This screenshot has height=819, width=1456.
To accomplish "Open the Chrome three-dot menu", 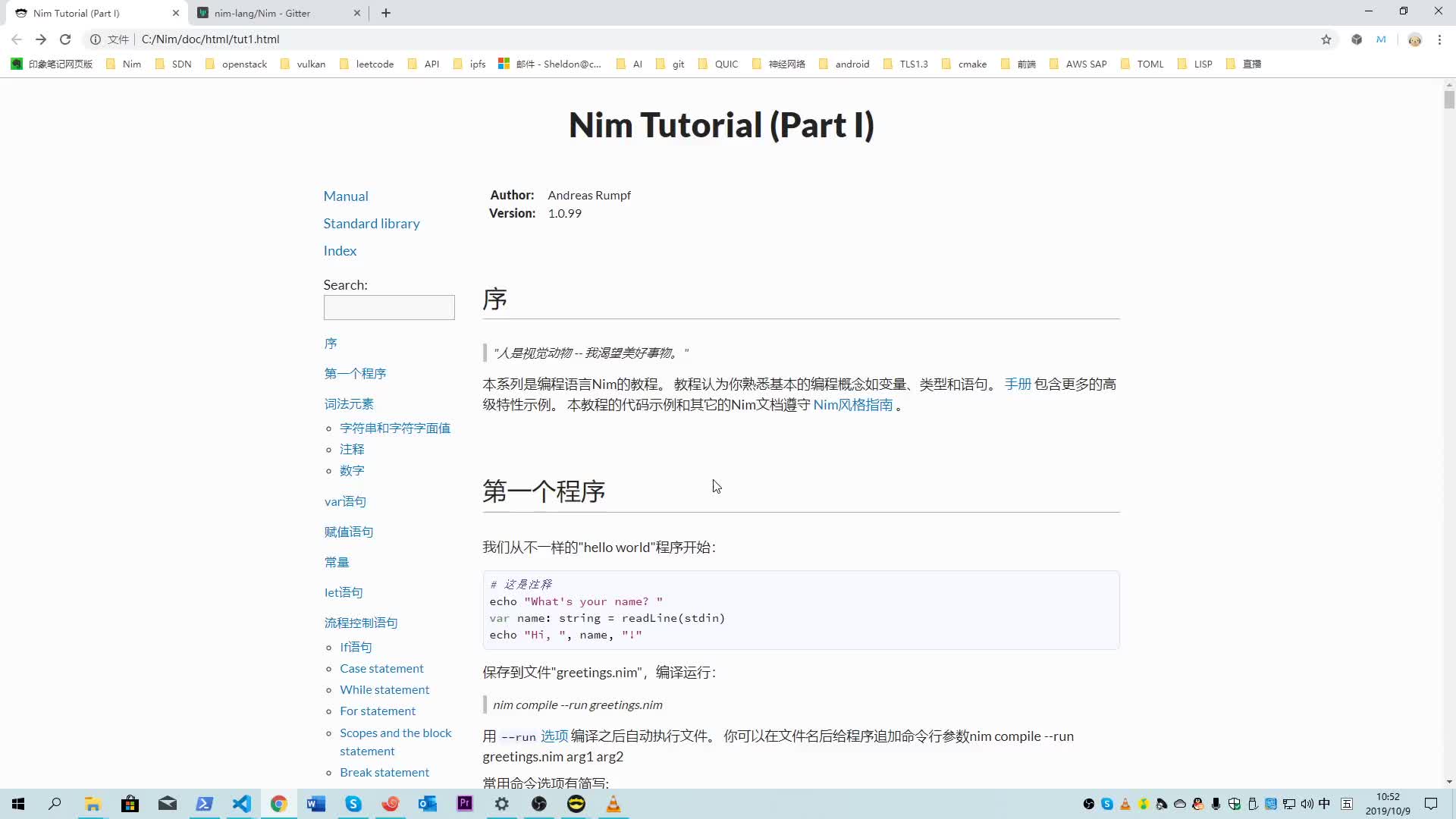I will click(1439, 39).
